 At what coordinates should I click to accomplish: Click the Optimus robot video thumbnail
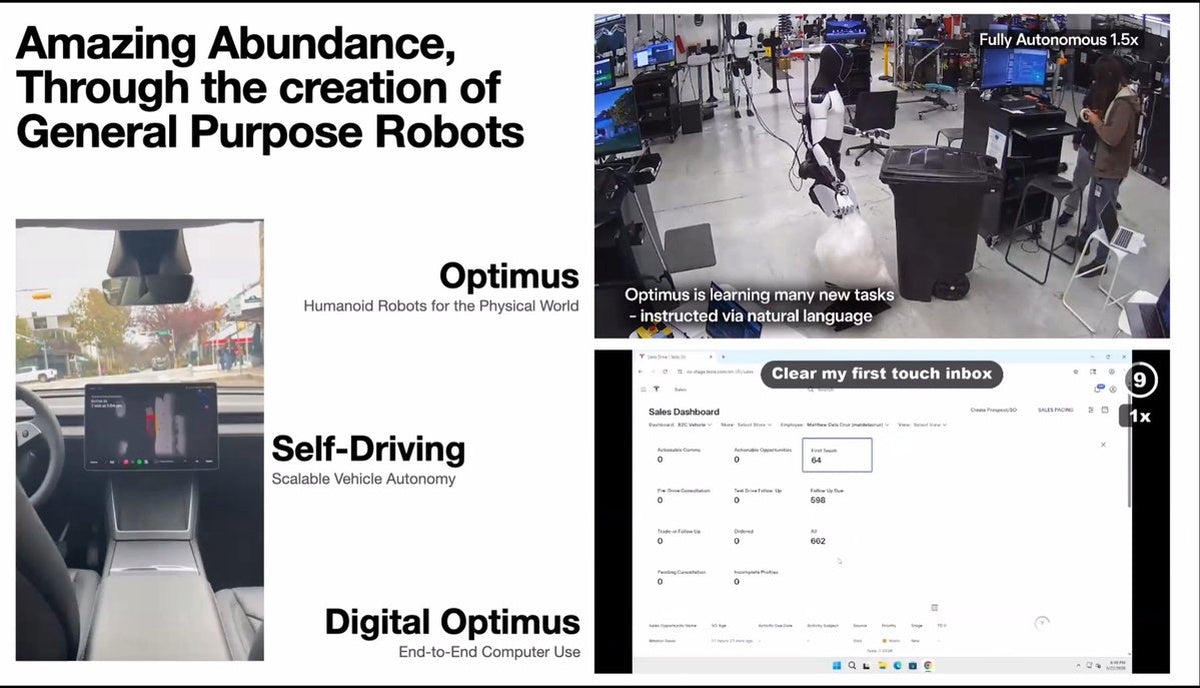(x=882, y=176)
